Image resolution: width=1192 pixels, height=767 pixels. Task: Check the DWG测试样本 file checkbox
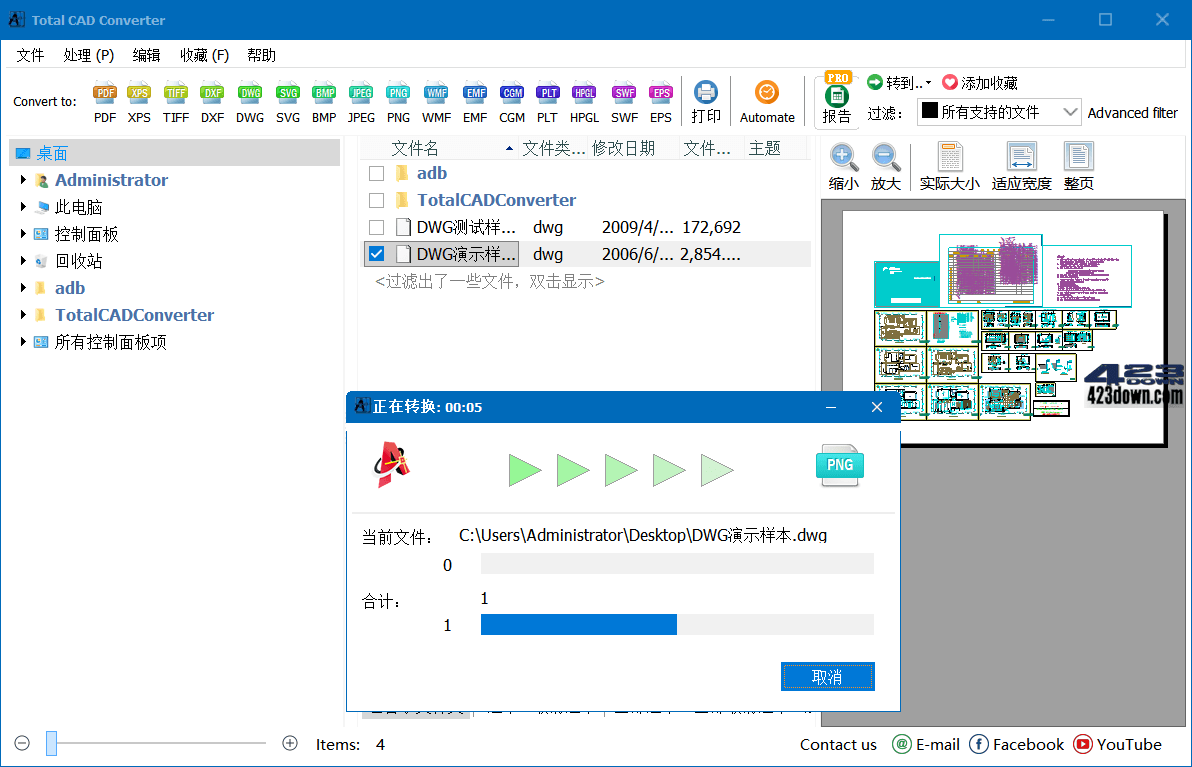coord(377,226)
